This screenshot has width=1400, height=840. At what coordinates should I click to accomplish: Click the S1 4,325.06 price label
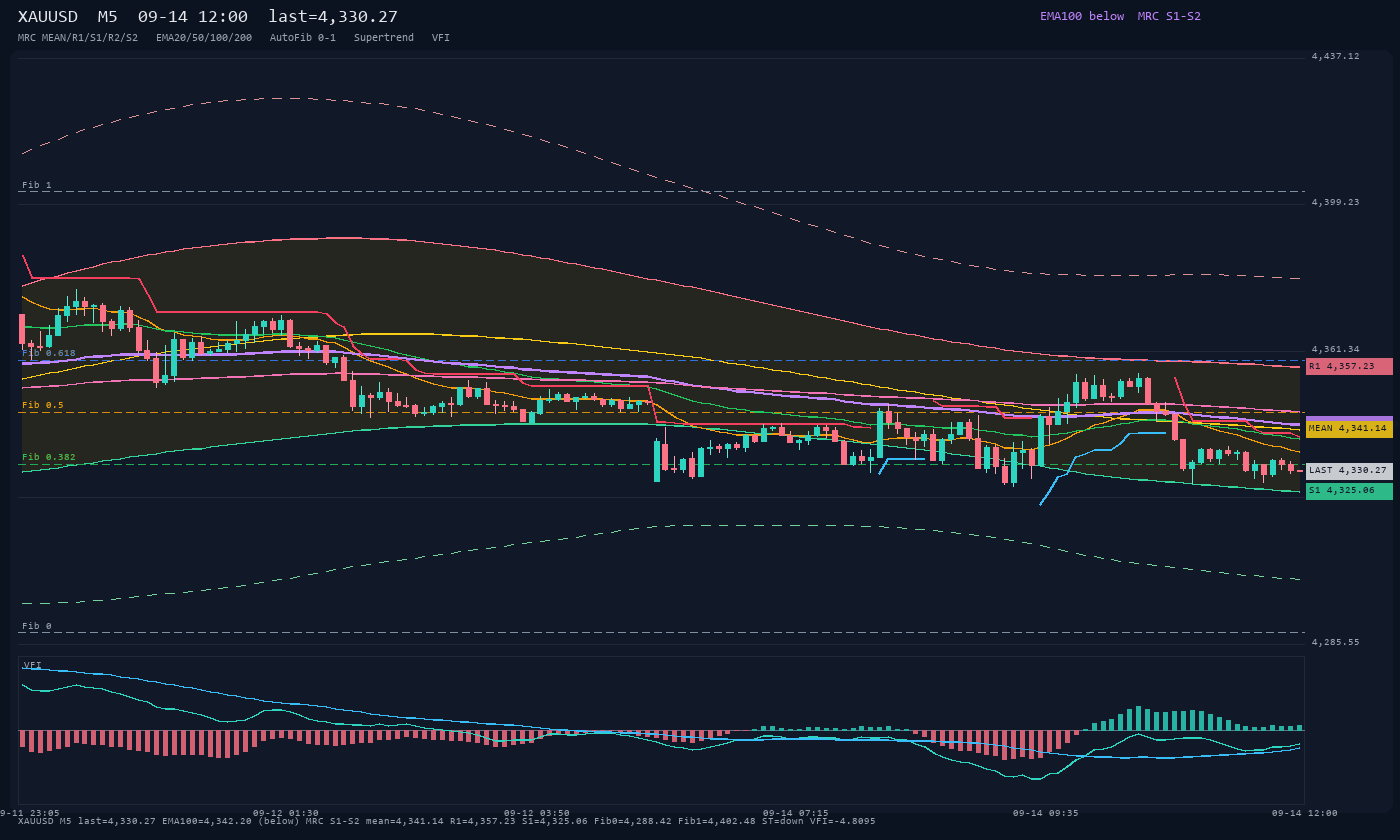[1349, 491]
